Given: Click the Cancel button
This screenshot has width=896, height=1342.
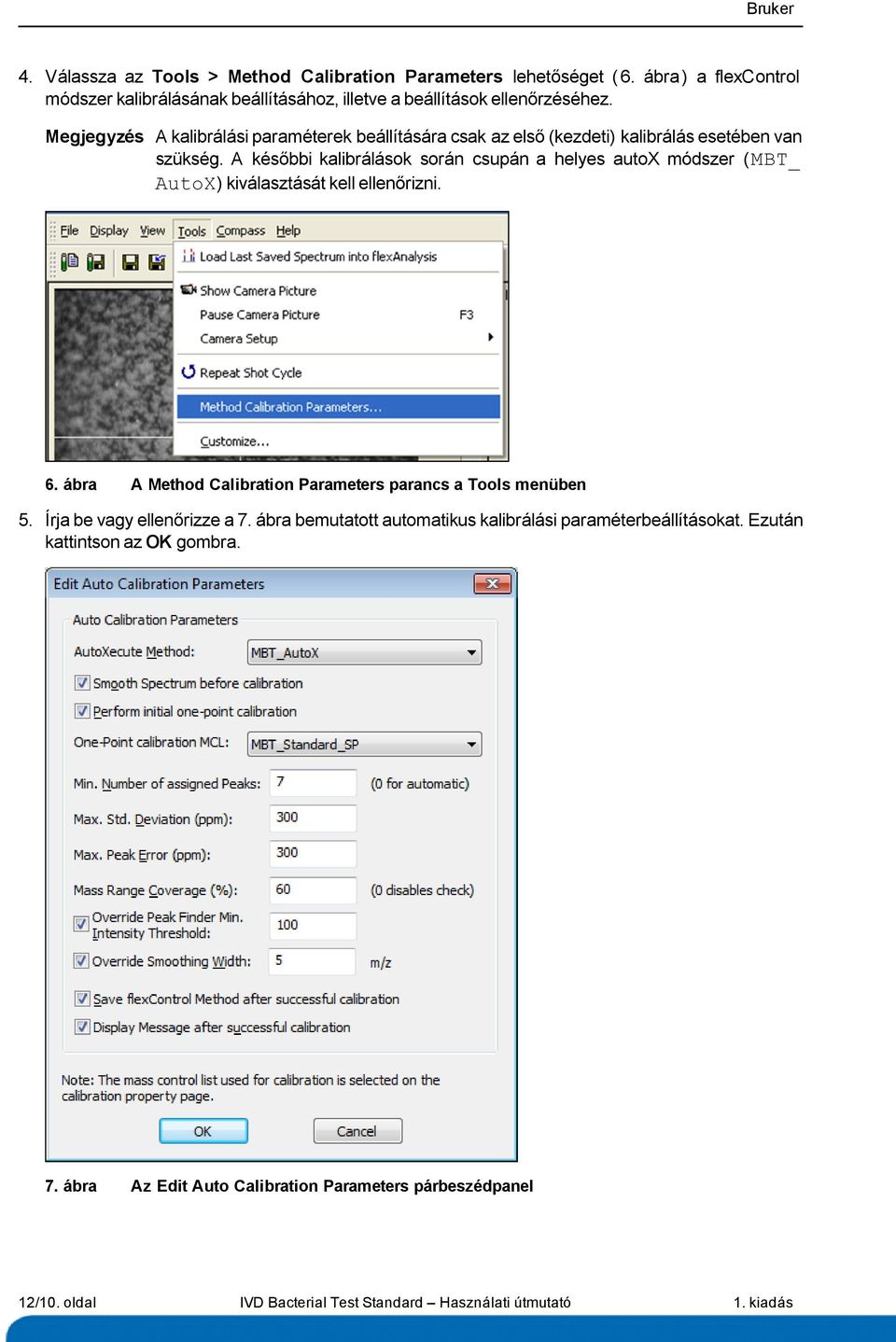Looking at the screenshot, I should [x=357, y=1131].
